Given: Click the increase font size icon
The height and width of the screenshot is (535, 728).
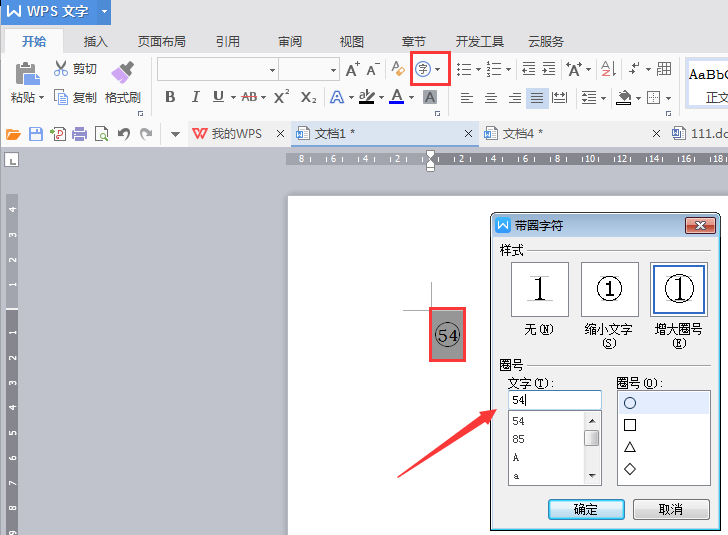Looking at the screenshot, I should (x=351, y=69).
